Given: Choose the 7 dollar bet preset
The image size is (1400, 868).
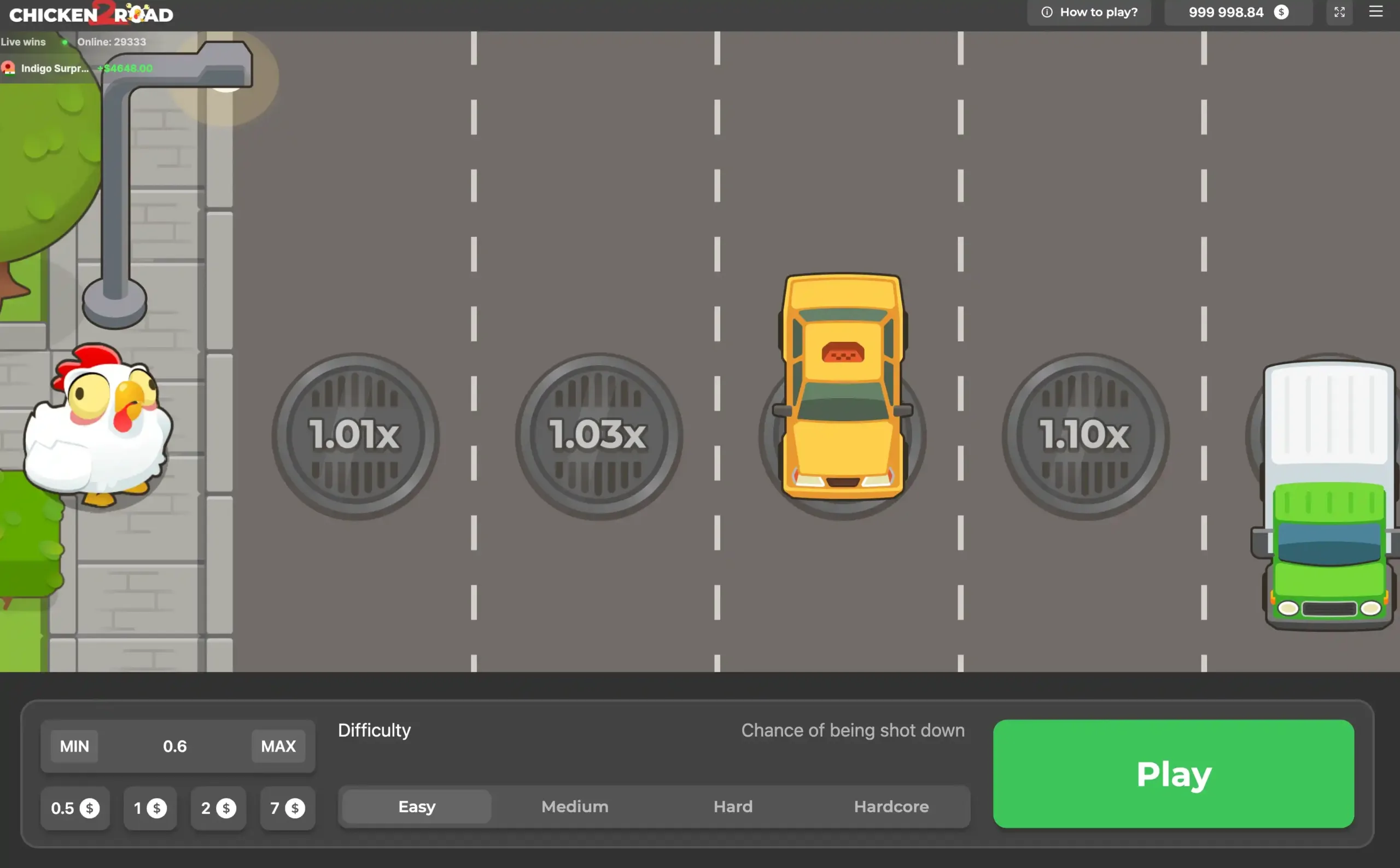Looking at the screenshot, I should click(x=287, y=808).
